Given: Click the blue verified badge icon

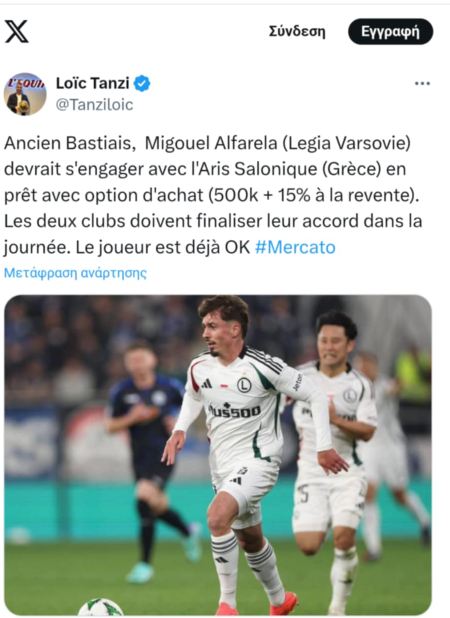Looking at the screenshot, I should (142, 84).
